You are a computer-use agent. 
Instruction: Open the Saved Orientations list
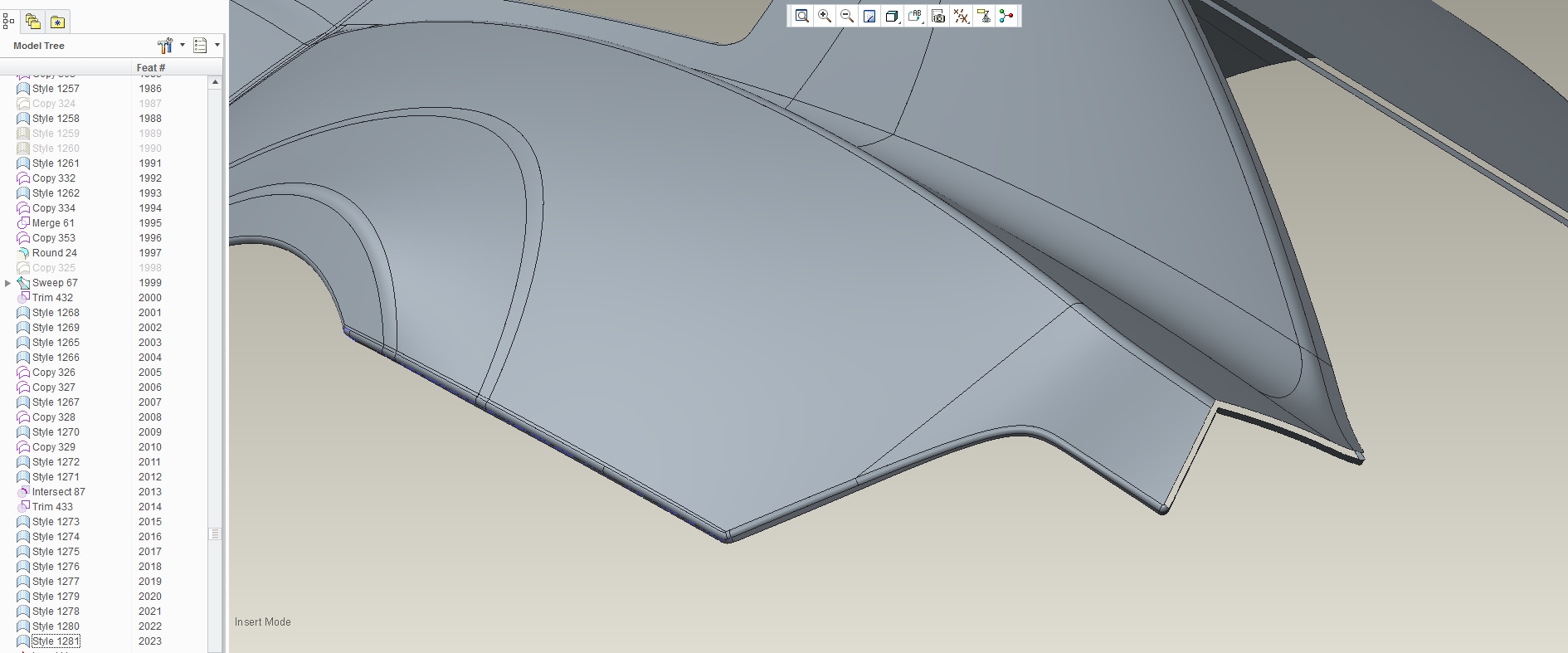[x=915, y=16]
